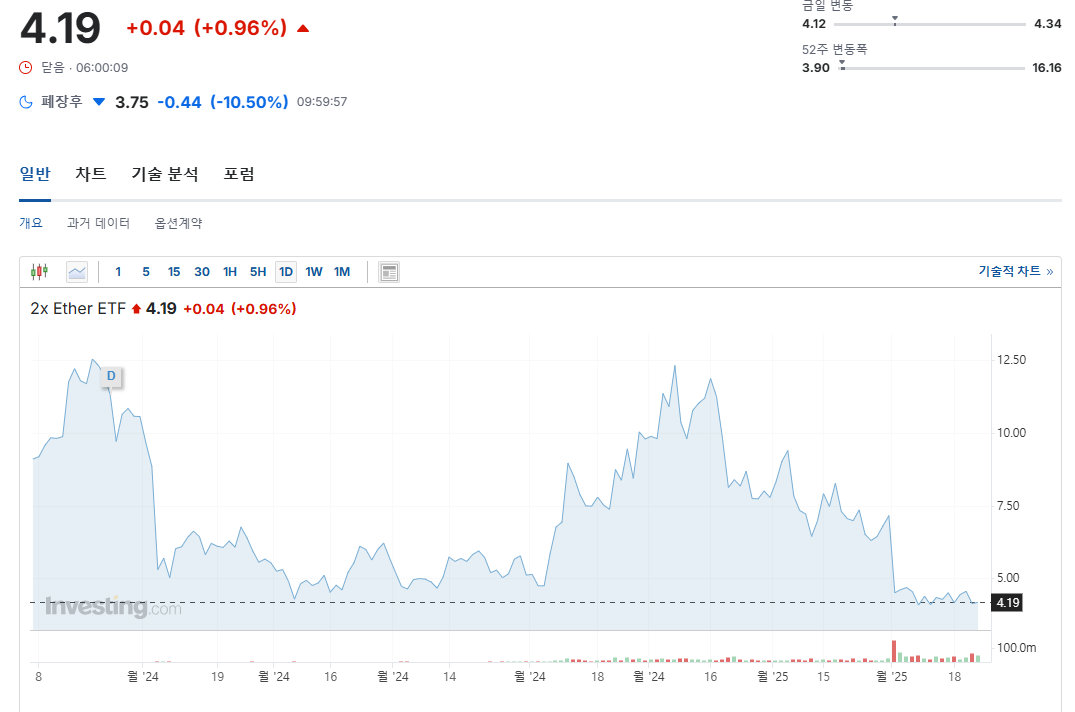Select the 5H interval
Image resolution: width=1075 pixels, height=712 pixels.
258,272
